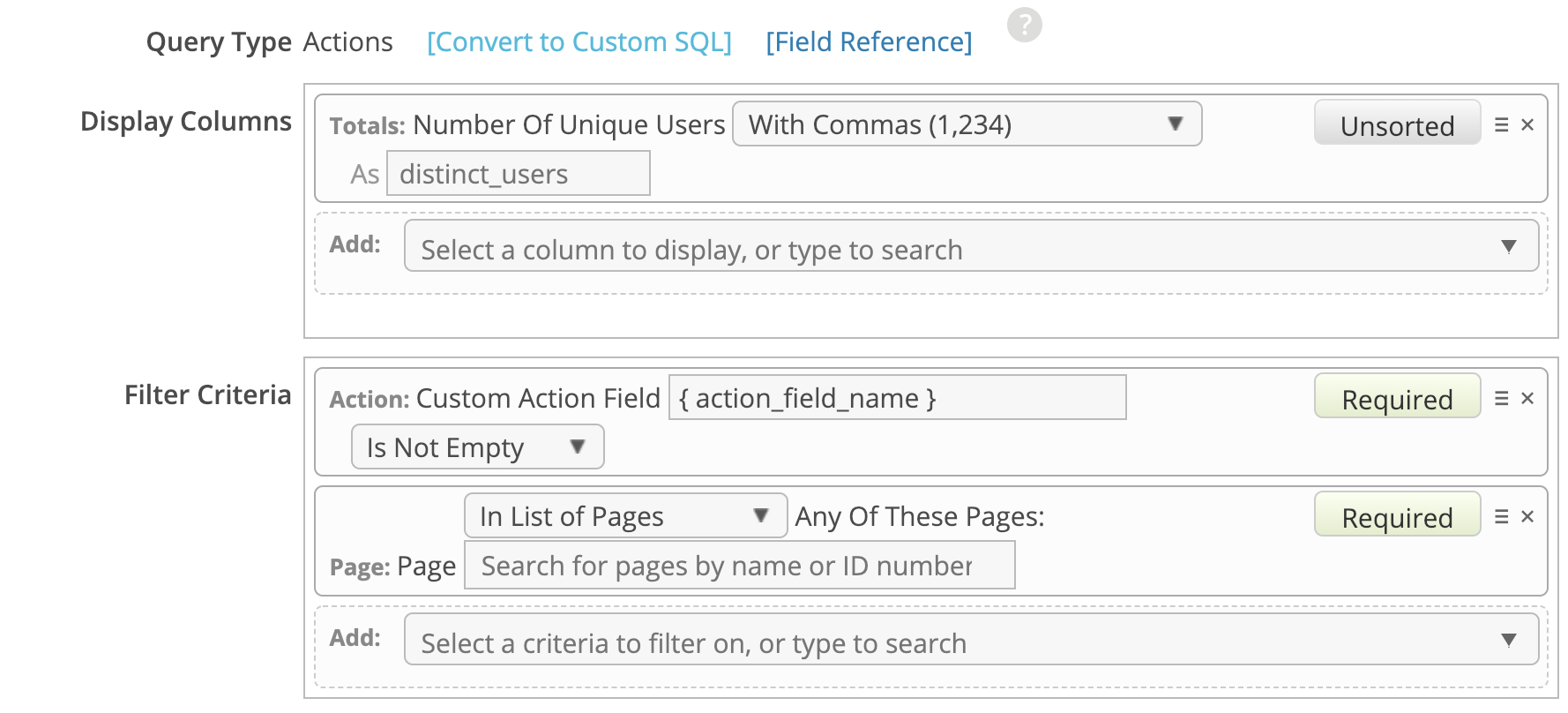Click the Search for pages input field
This screenshot has height=713, width=1568.
739,566
